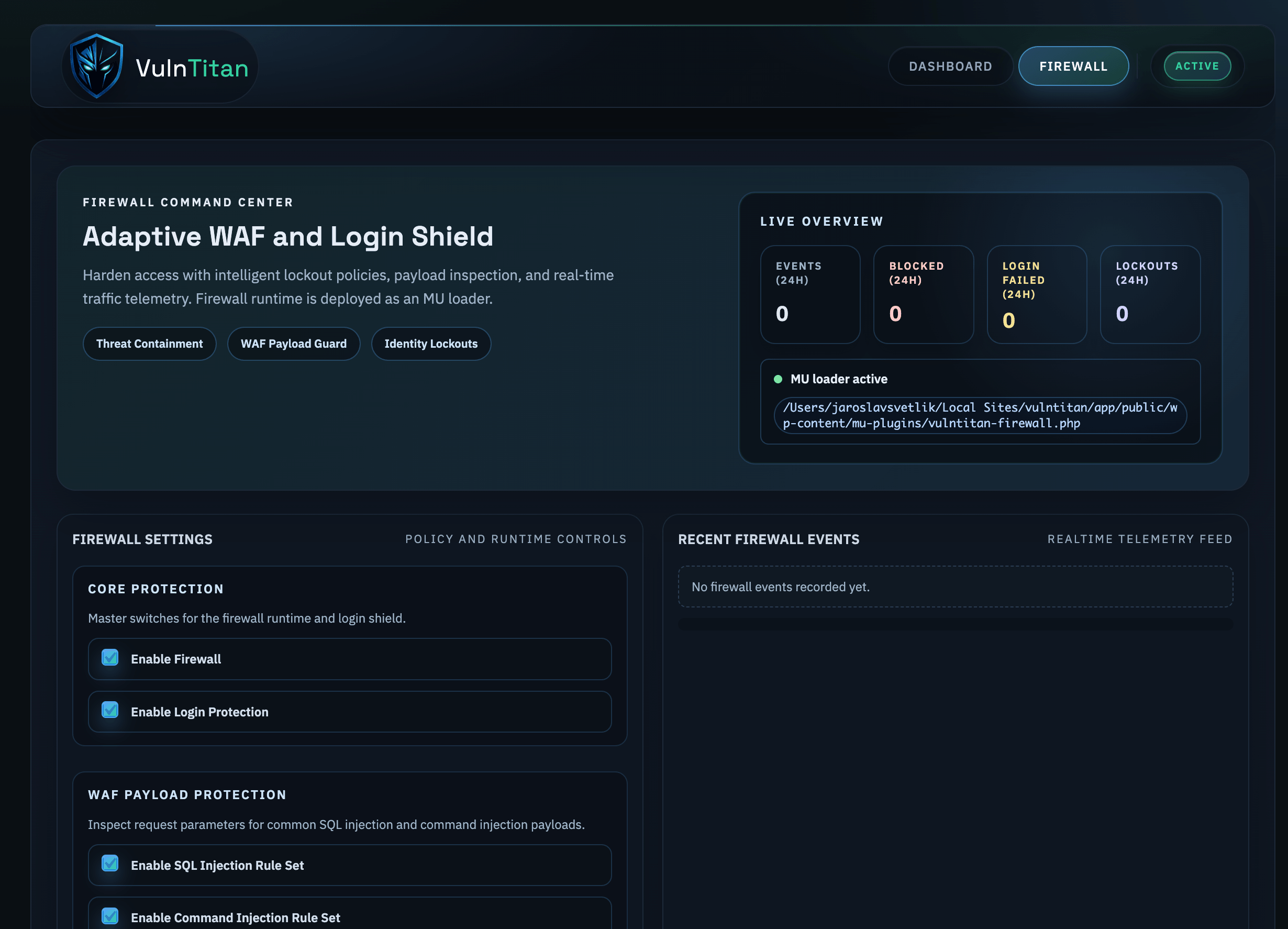
Task: Click the BLOCKED (24H) counter card
Action: coord(924,294)
